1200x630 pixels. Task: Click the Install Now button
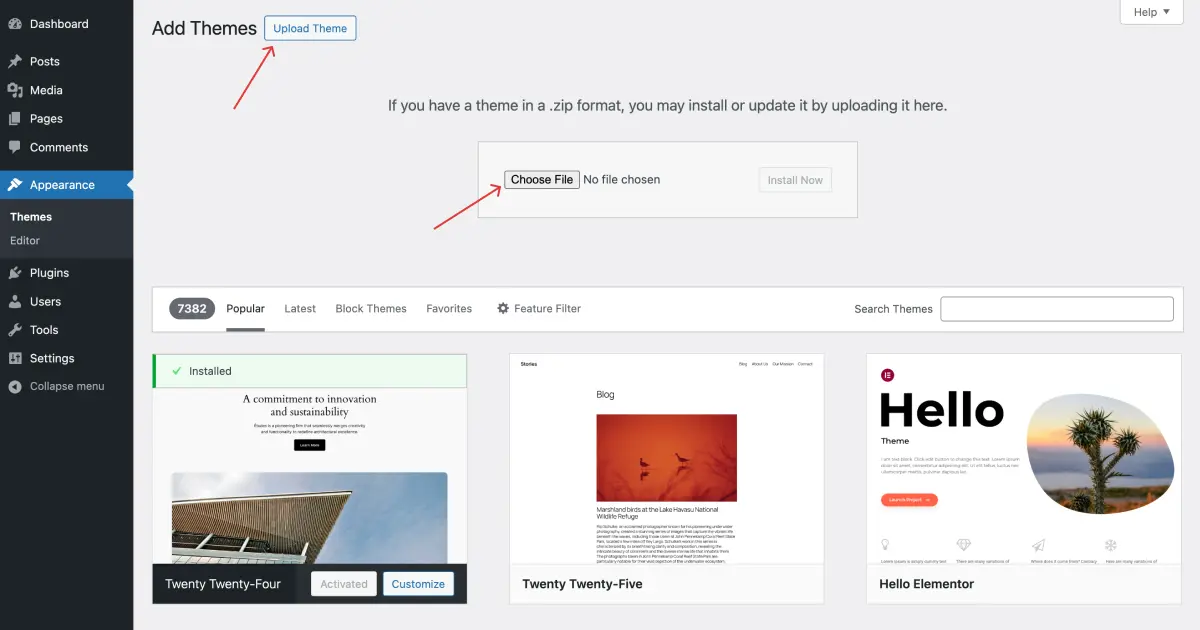795,180
